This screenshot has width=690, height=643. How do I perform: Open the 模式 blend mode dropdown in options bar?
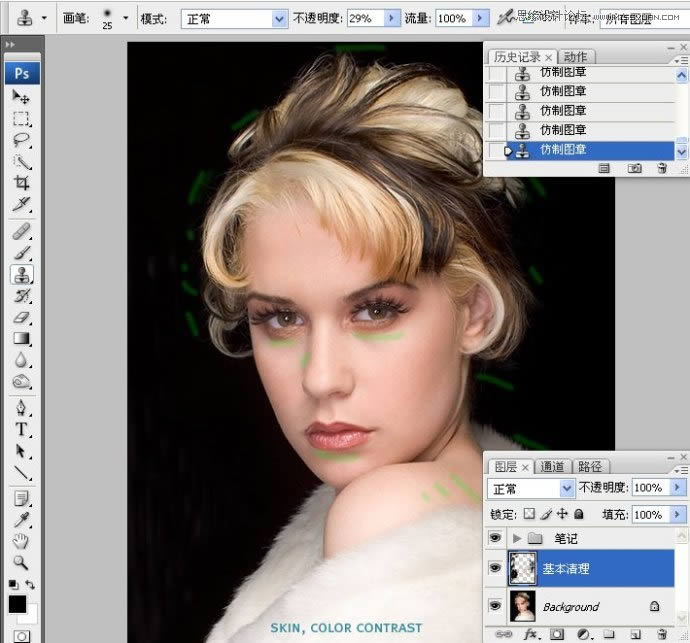click(x=279, y=19)
